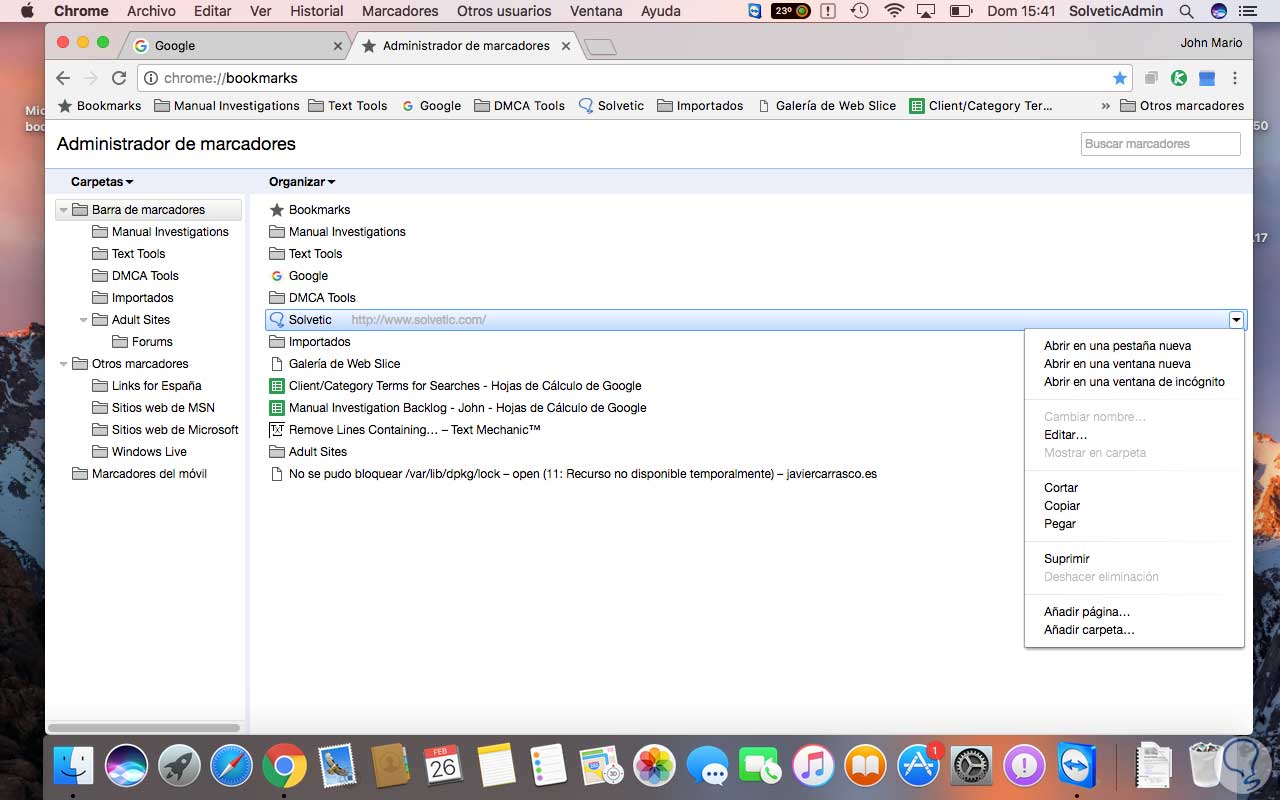
Task: Select Suprimir in the context menu
Action: pos(1066,559)
